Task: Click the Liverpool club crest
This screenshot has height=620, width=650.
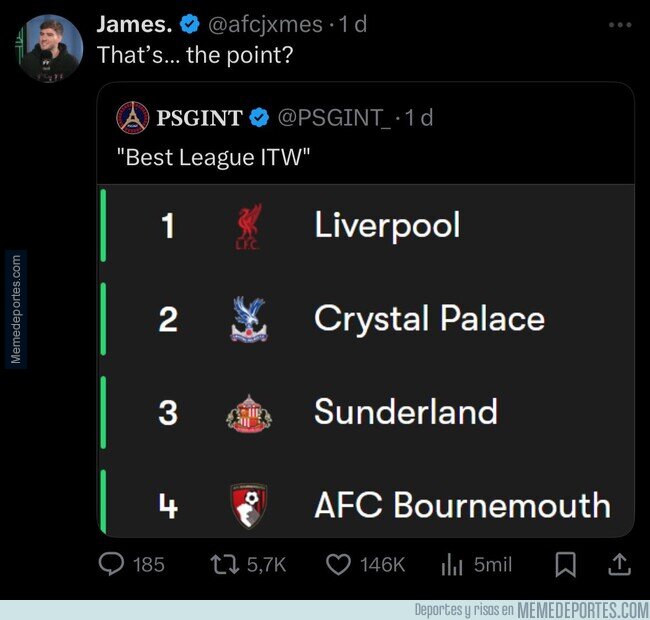Action: [246, 226]
